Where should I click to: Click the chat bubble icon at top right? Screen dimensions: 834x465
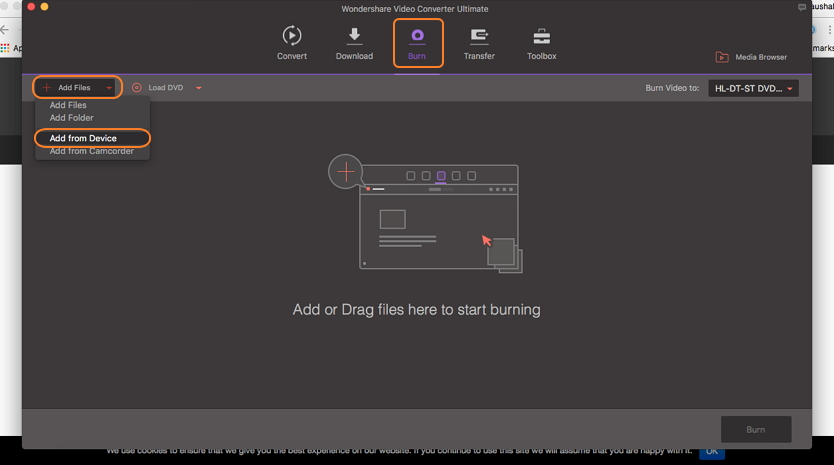[x=802, y=8]
